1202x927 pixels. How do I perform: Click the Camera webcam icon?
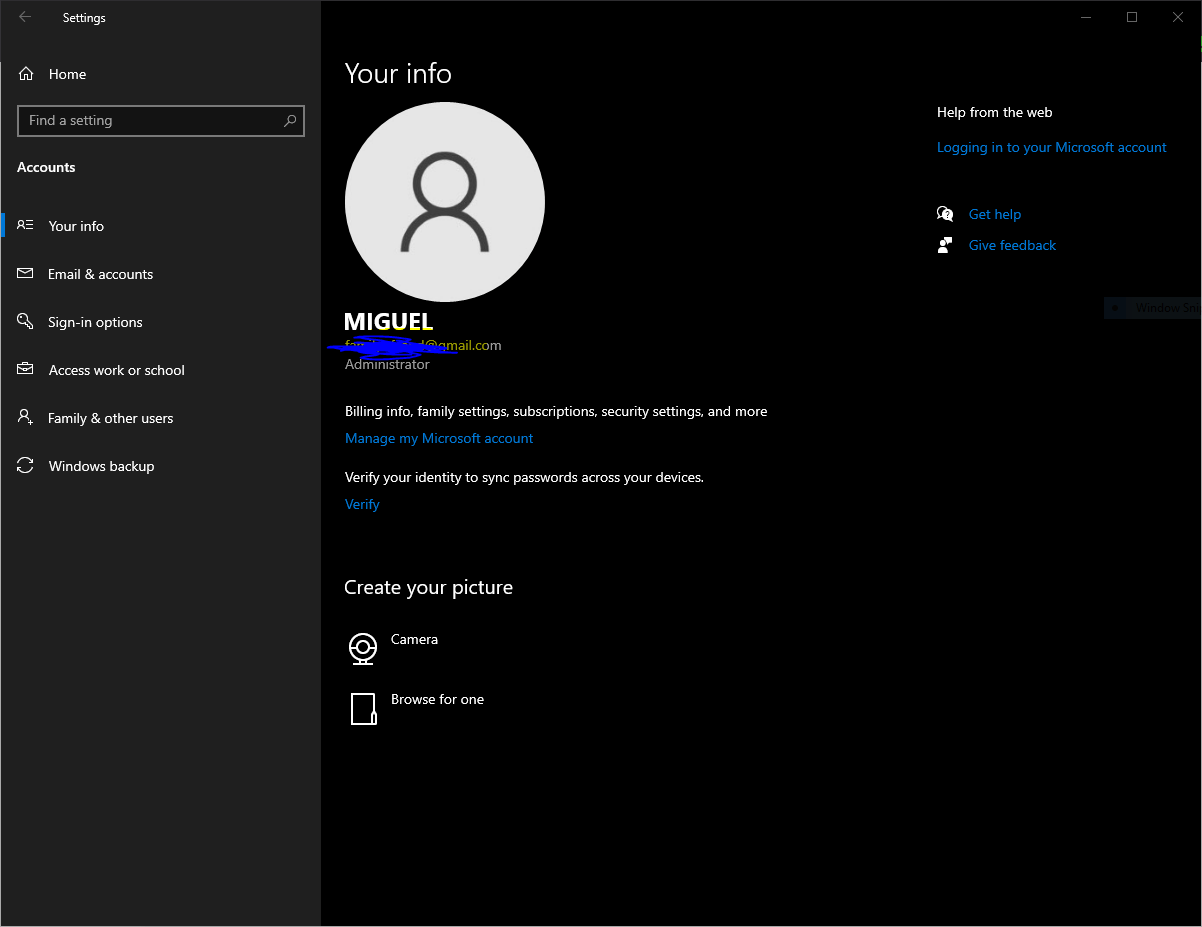pyautogui.click(x=363, y=649)
